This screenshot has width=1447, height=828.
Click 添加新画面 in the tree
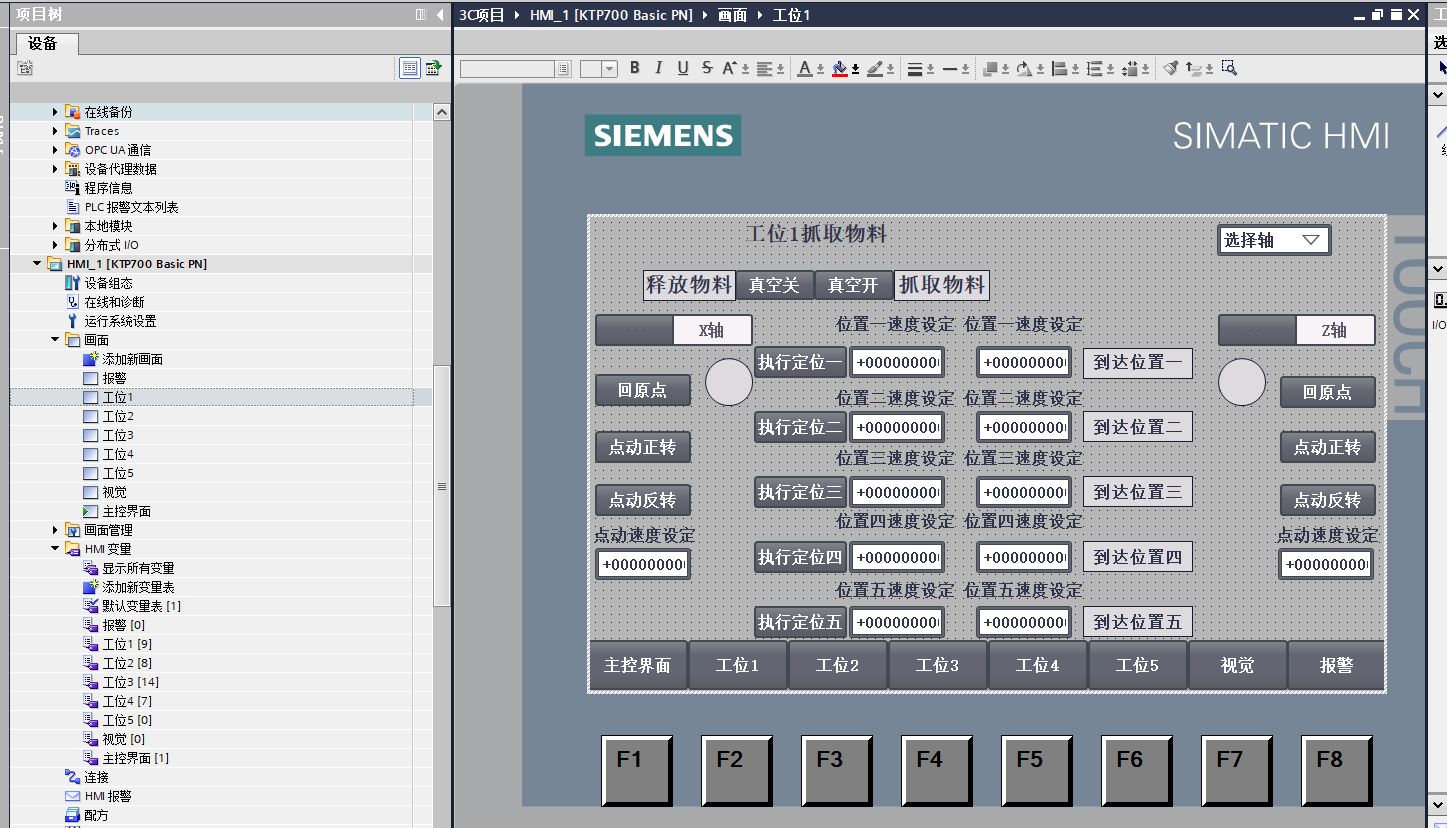click(132, 359)
